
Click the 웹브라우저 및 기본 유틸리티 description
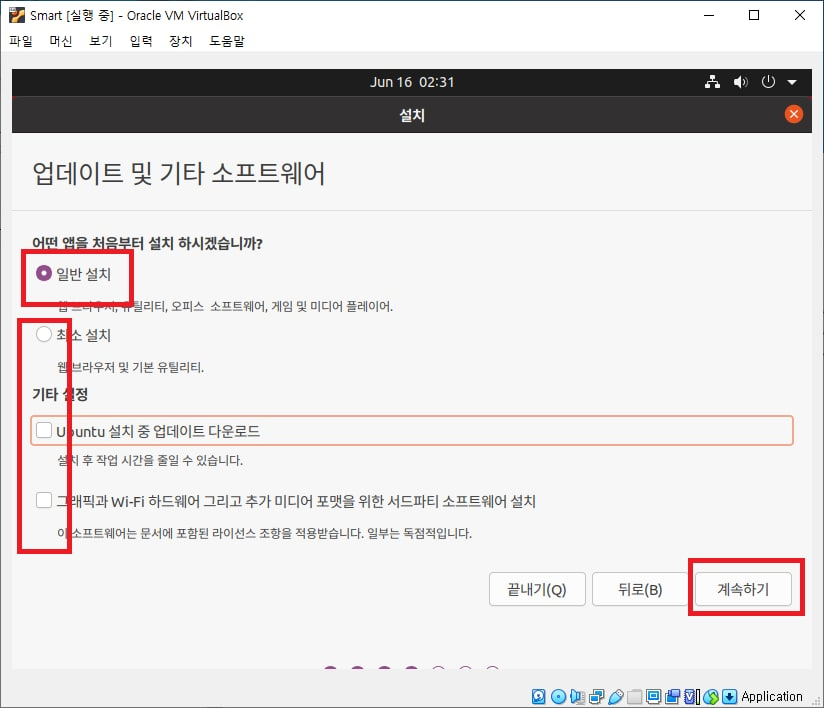coord(130,367)
